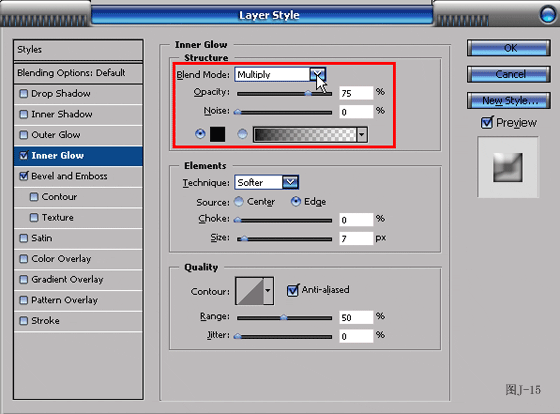Select the Center source radio button
Image resolution: width=560 pixels, height=414 pixels.
239,201
